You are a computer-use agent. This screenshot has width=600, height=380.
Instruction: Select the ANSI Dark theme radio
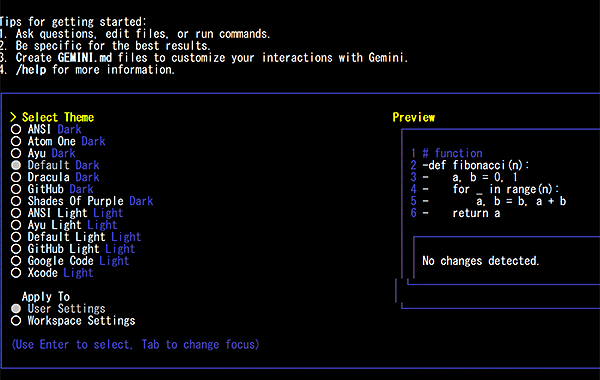pos(16,129)
